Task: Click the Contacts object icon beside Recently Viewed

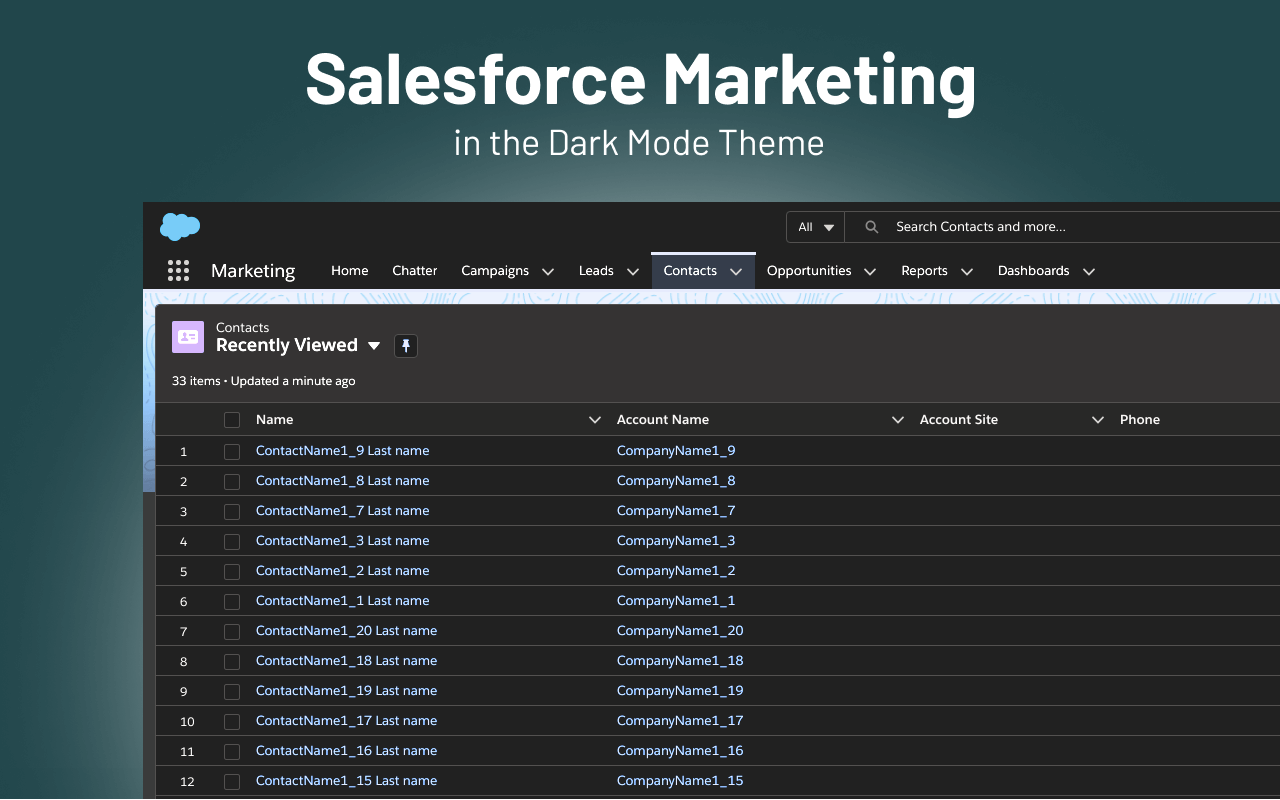Action: [x=187, y=337]
